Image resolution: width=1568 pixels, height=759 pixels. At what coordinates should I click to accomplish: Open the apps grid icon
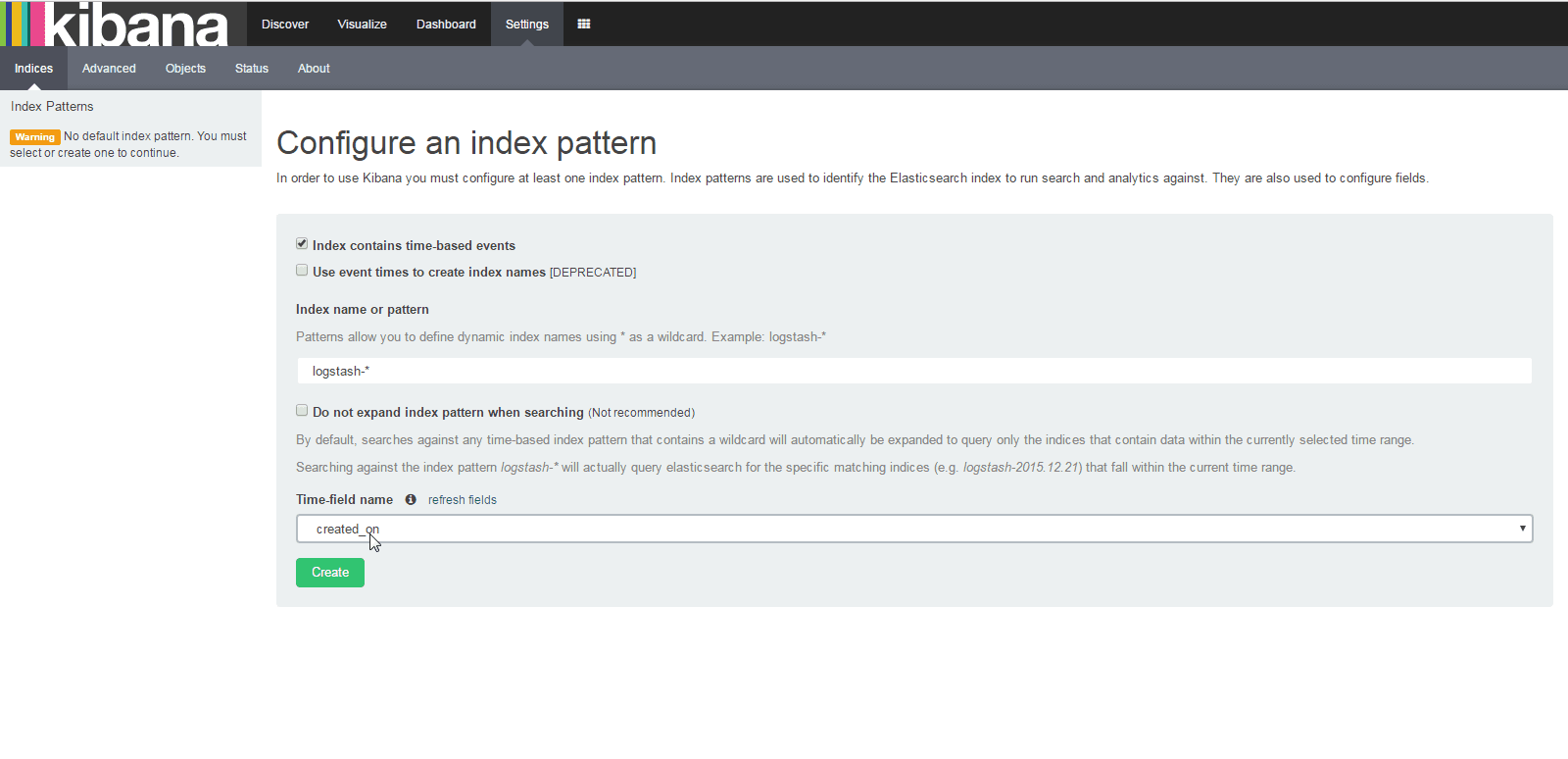coord(584,24)
